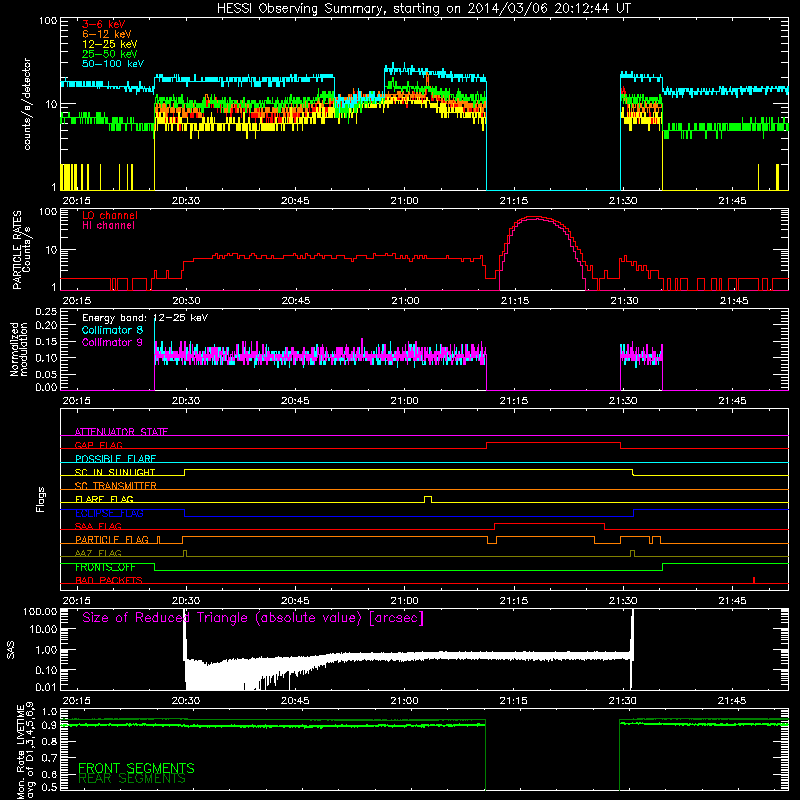Click the BAD PACKETS flag label
The height and width of the screenshot is (800, 800).
[x=109, y=581]
